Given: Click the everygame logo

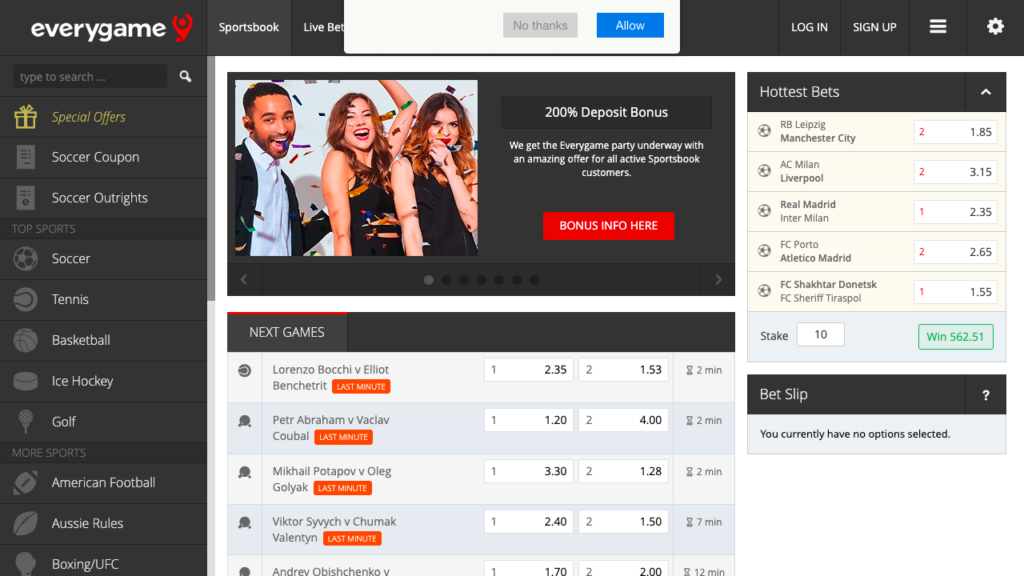Looking at the screenshot, I should [112, 28].
